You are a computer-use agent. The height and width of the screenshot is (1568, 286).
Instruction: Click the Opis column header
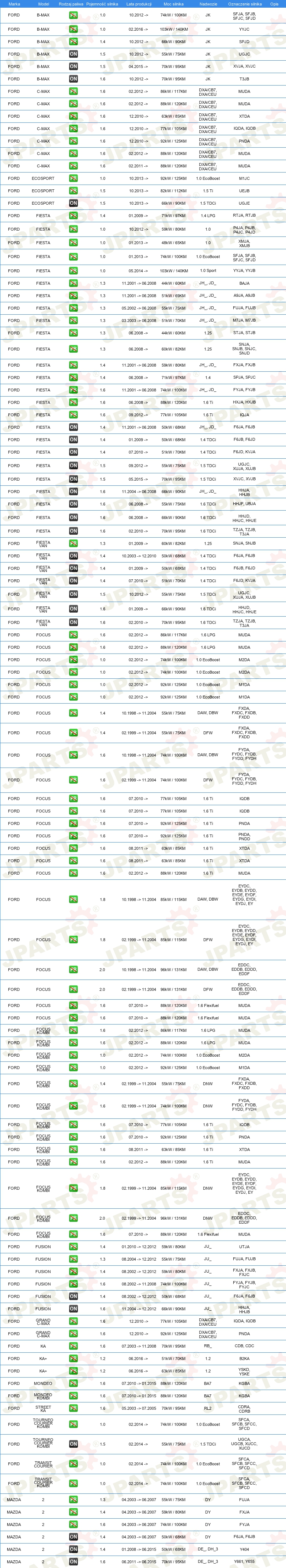point(274,4)
